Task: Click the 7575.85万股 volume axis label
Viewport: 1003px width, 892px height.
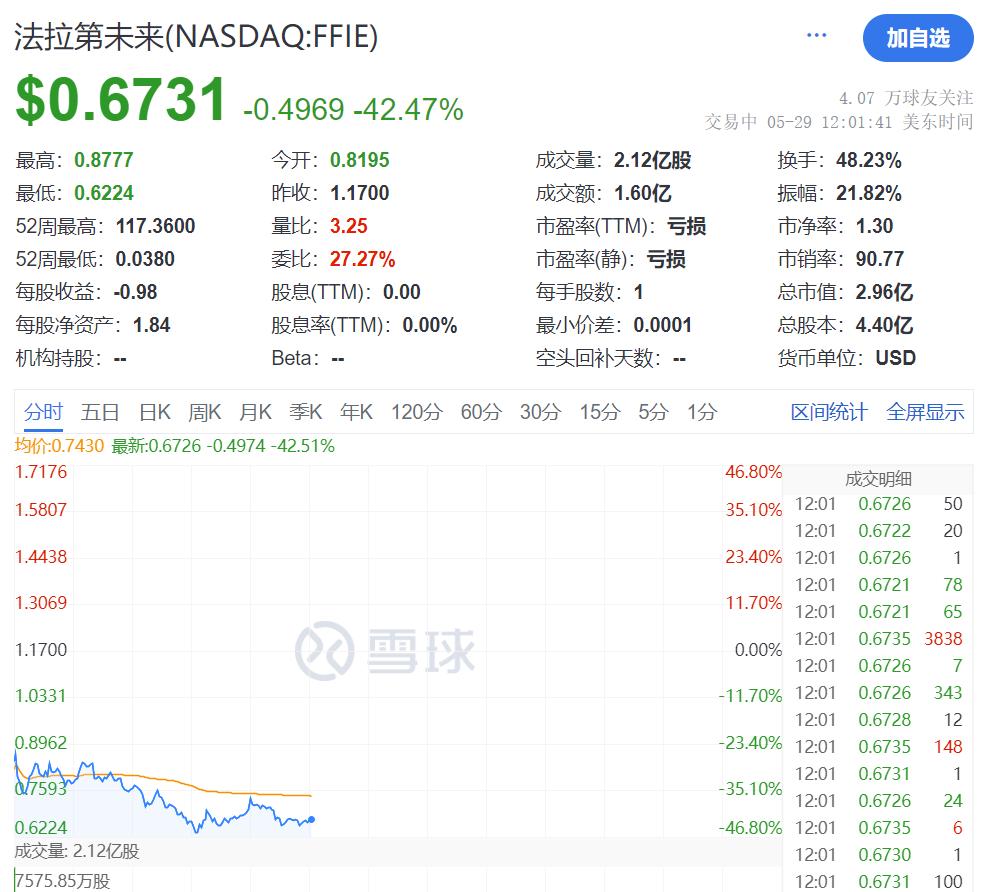Action: [x=63, y=881]
